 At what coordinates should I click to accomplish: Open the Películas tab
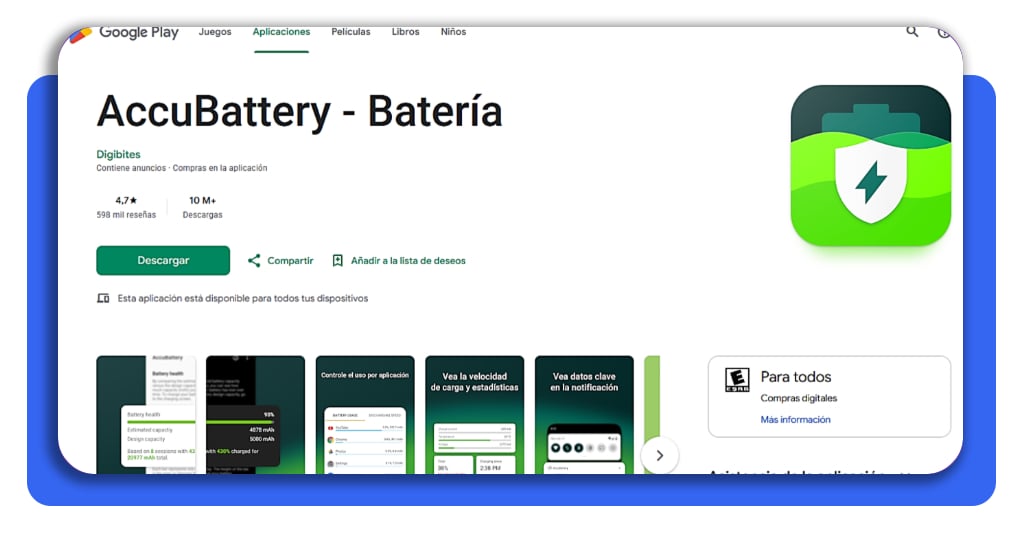[351, 32]
